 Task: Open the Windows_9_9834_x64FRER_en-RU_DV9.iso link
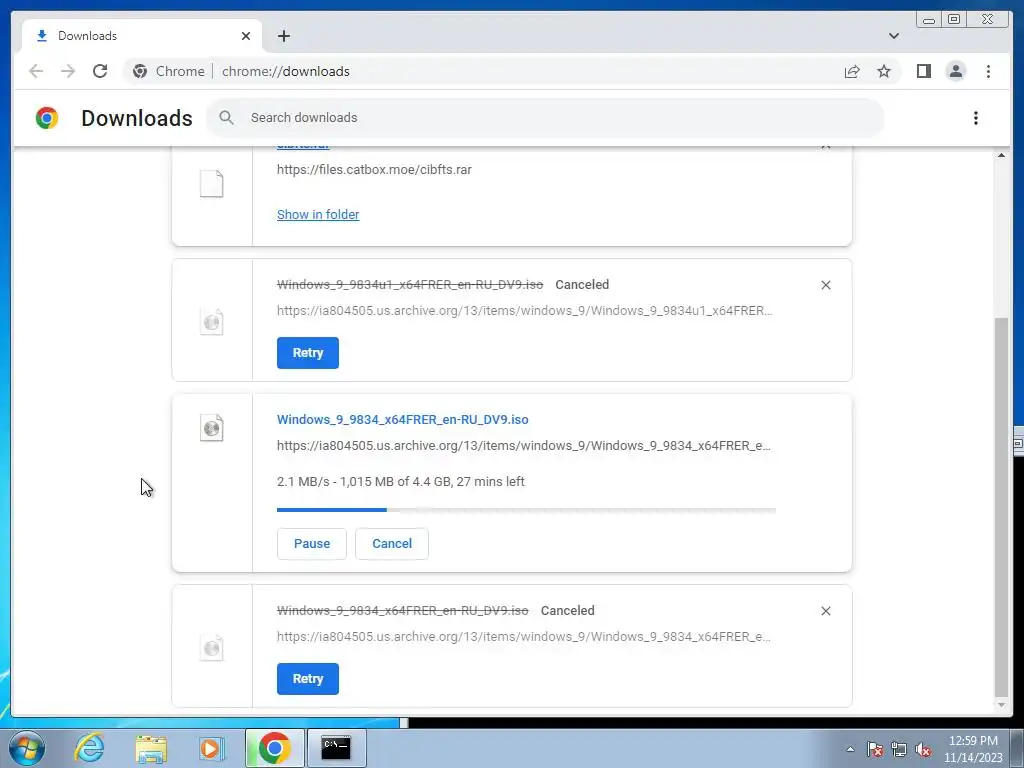402,419
